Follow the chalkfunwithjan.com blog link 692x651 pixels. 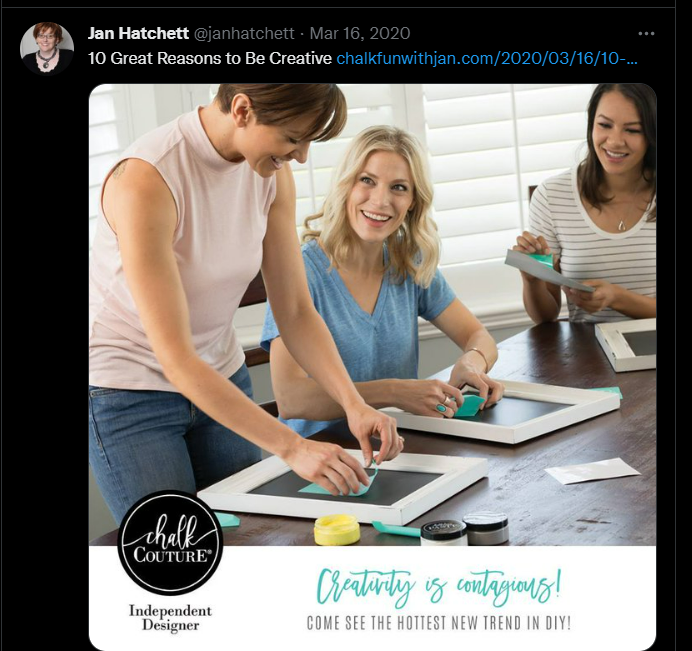pos(487,58)
